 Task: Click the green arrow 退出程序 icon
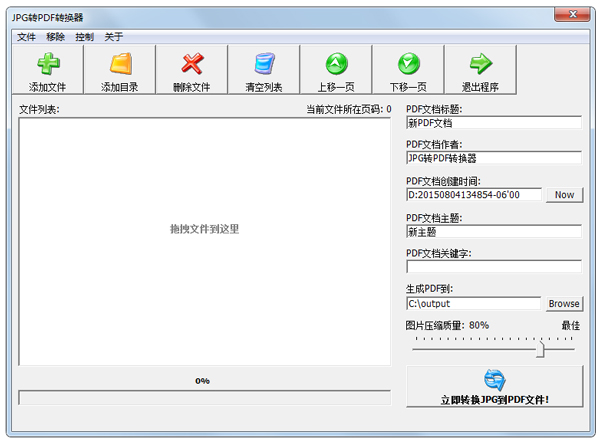click(x=481, y=64)
